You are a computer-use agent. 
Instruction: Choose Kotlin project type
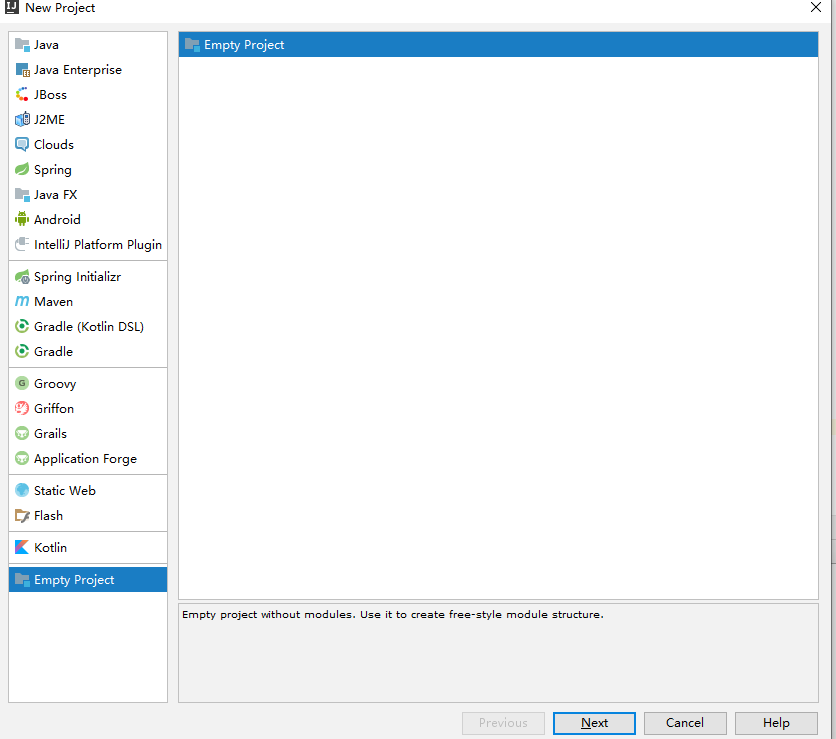[88, 548]
